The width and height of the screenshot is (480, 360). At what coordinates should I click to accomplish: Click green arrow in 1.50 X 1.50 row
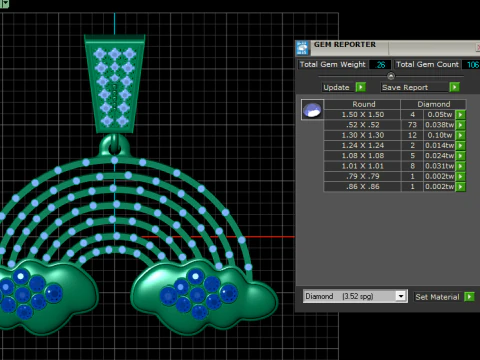[460, 115]
